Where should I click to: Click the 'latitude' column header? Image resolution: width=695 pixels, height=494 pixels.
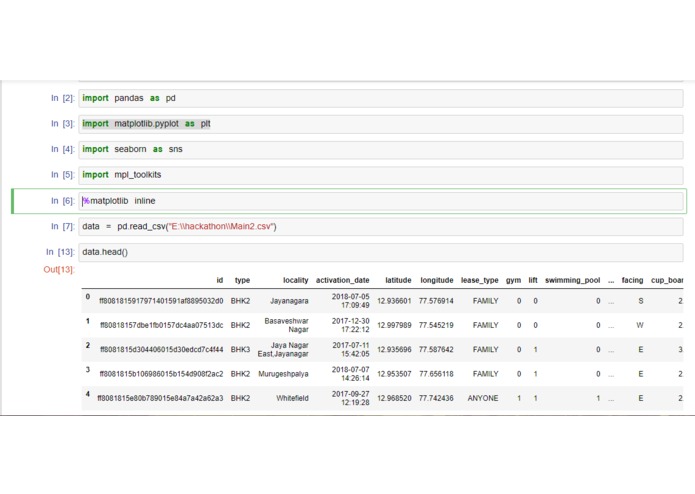(x=398, y=280)
